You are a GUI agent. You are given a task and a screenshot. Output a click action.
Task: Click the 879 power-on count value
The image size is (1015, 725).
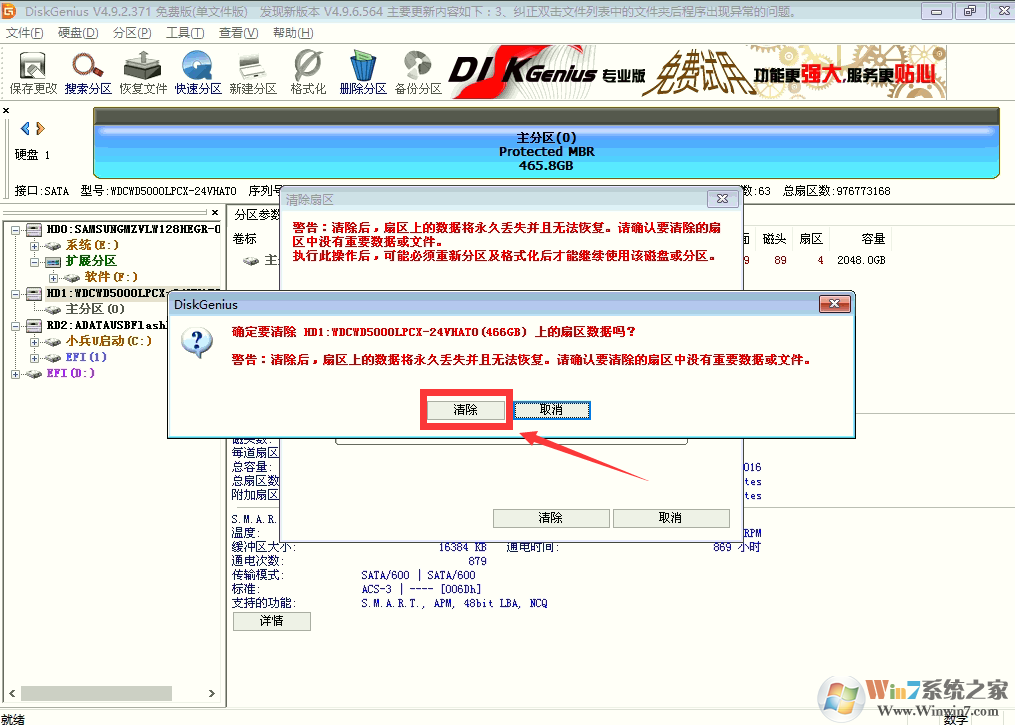[x=477, y=561]
